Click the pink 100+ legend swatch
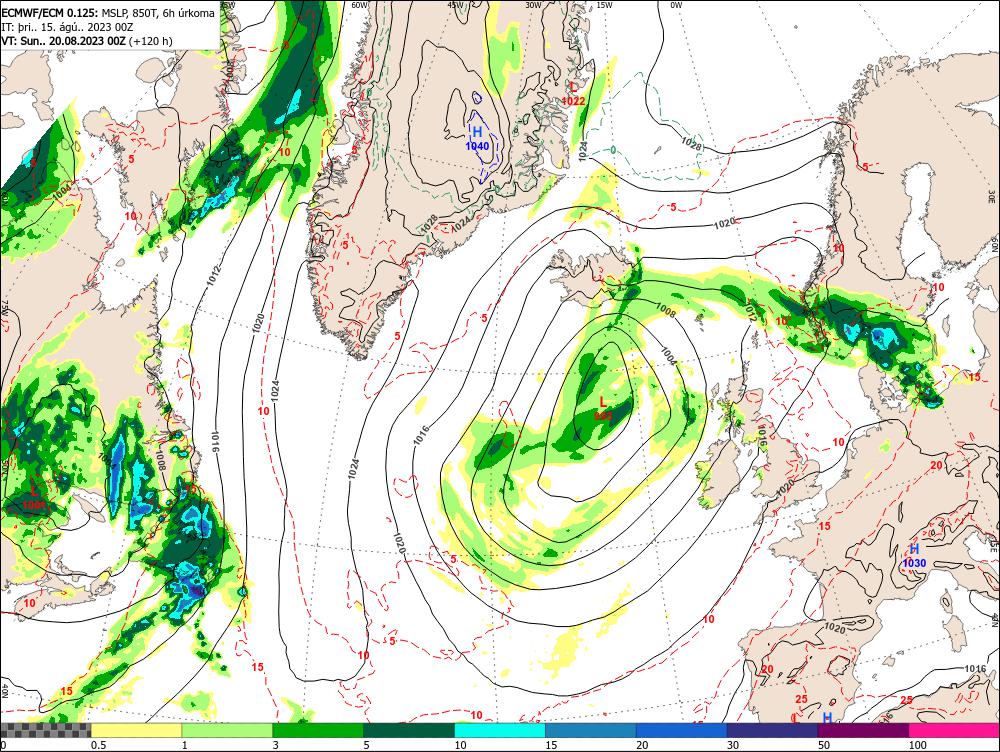 coord(954,730)
